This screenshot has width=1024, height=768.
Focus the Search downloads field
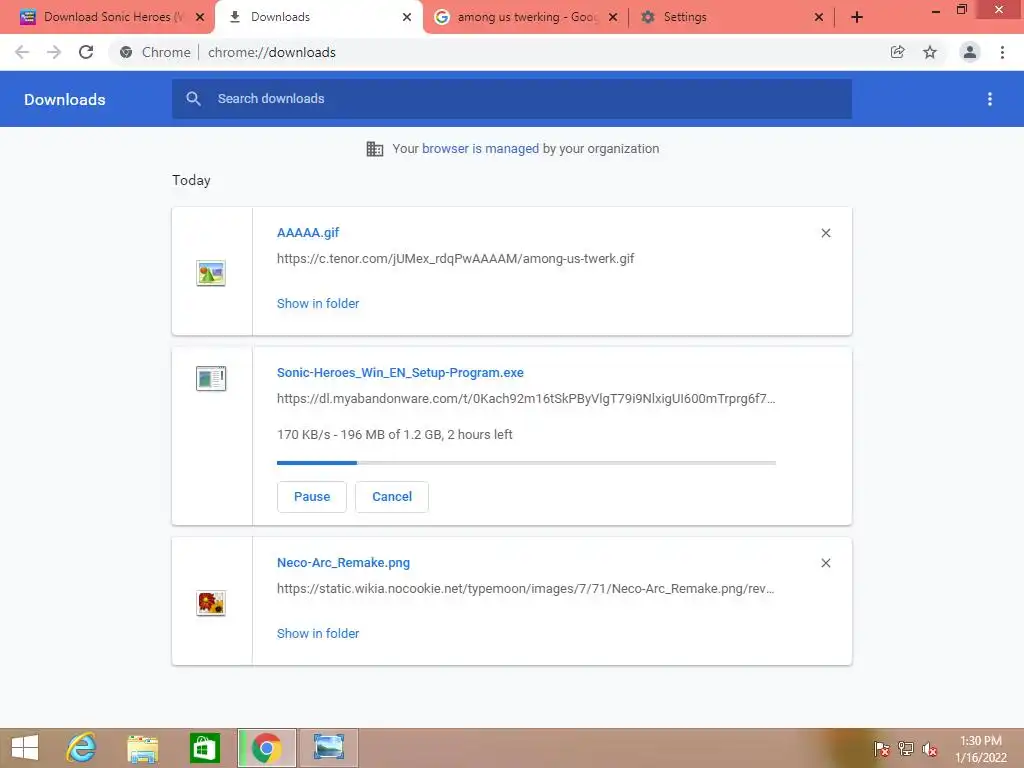coord(512,99)
